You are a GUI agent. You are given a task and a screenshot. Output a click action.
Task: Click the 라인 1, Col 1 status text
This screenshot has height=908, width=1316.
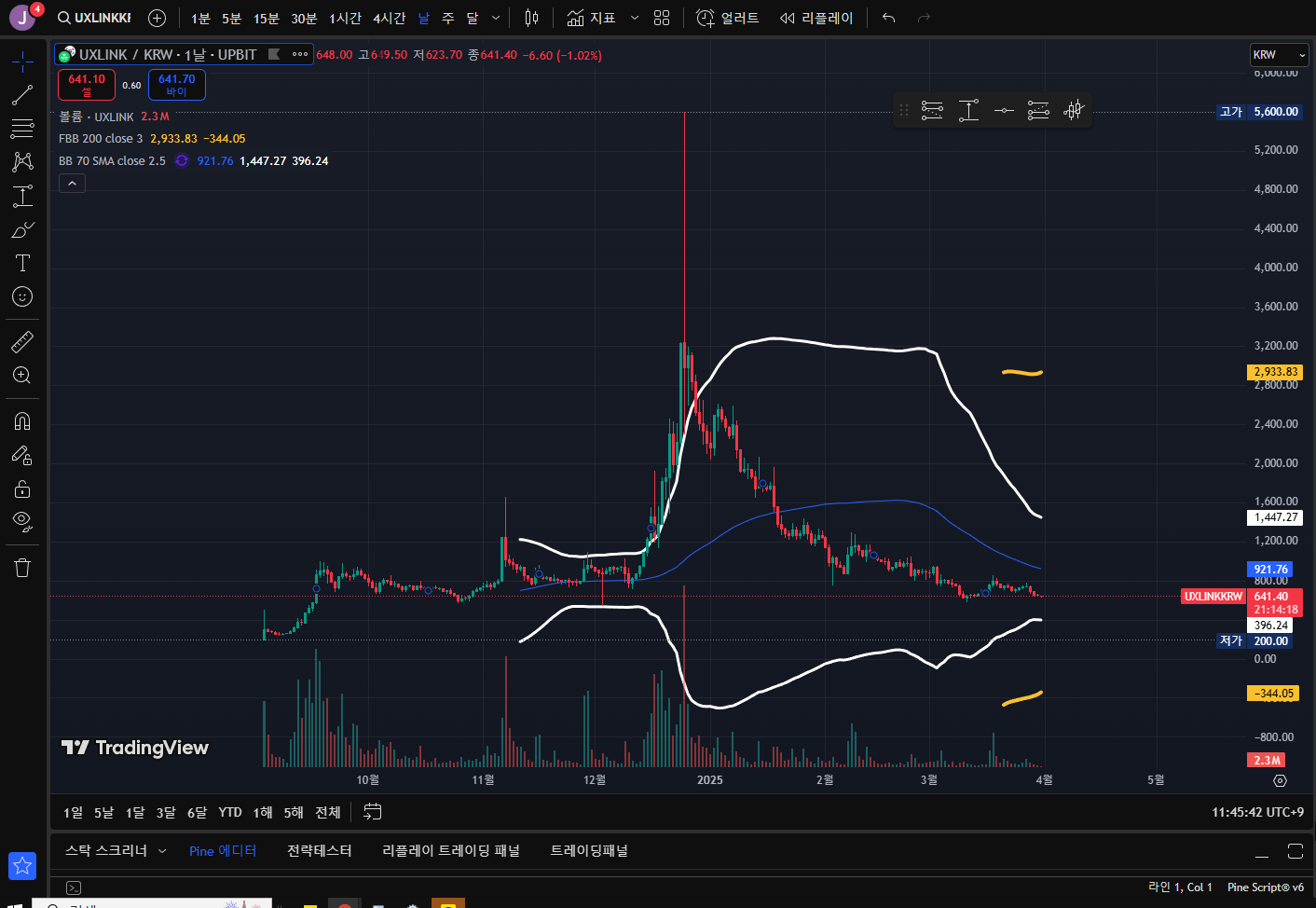1180,887
